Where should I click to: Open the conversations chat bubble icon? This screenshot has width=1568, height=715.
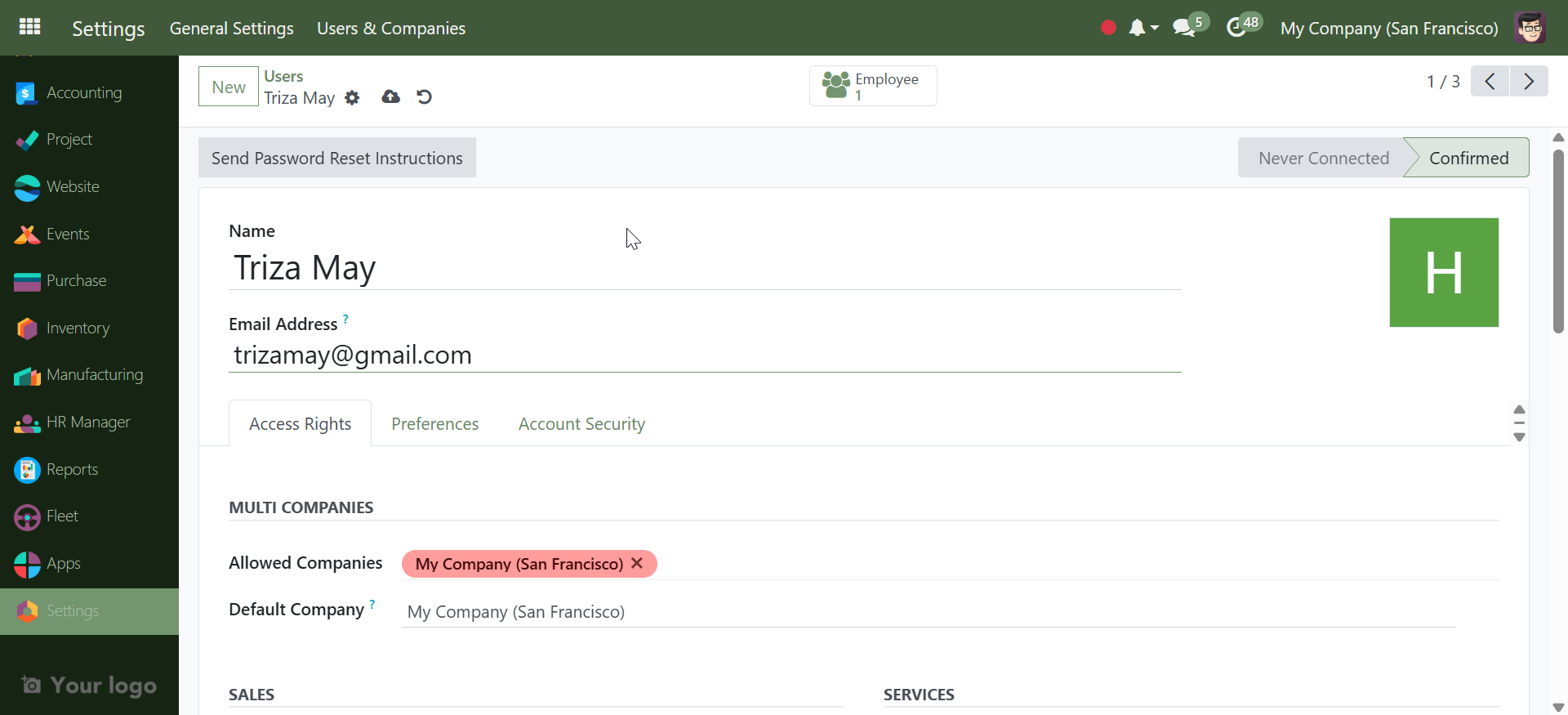(x=1183, y=28)
